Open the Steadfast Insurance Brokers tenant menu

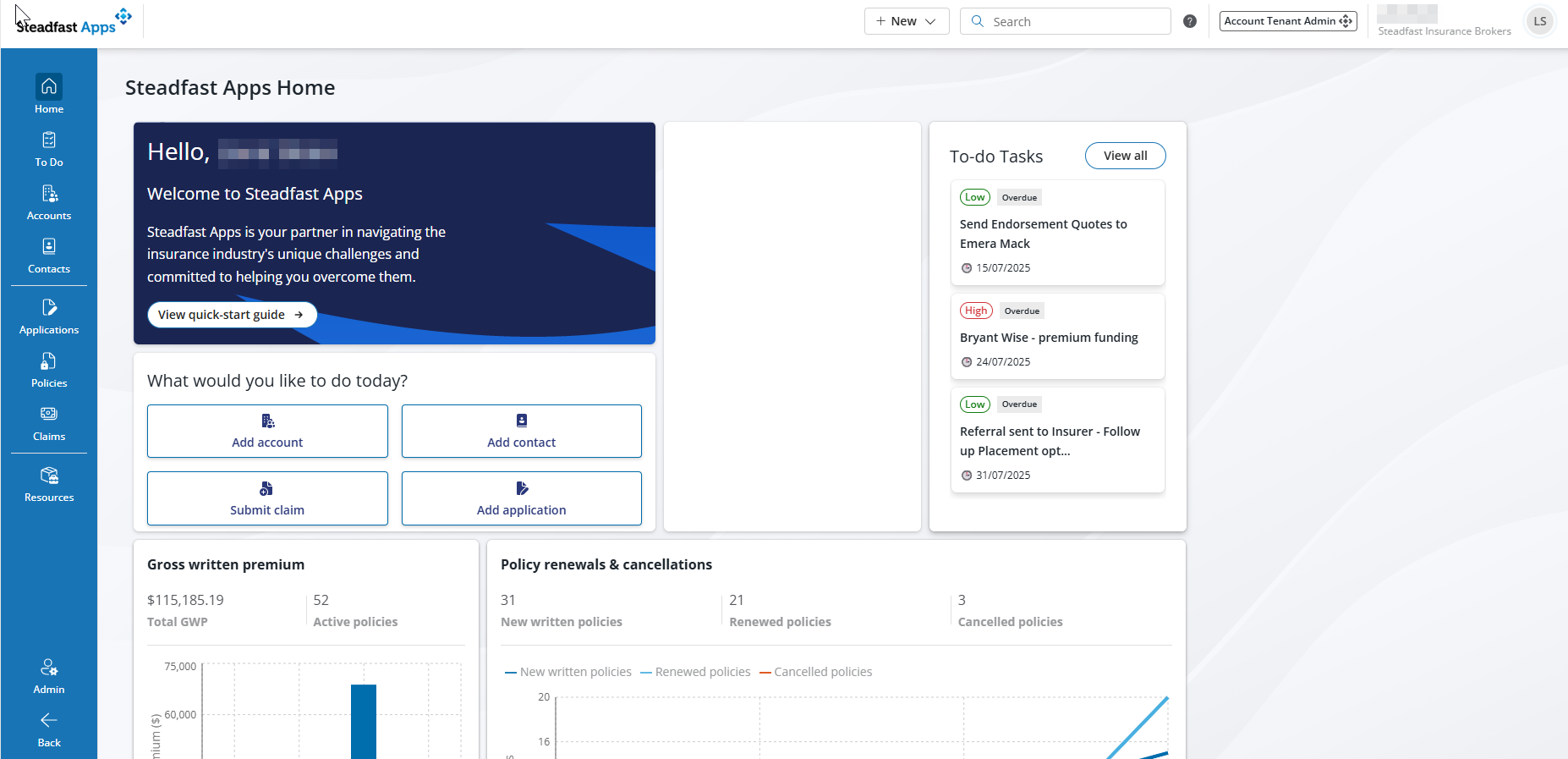1445,31
